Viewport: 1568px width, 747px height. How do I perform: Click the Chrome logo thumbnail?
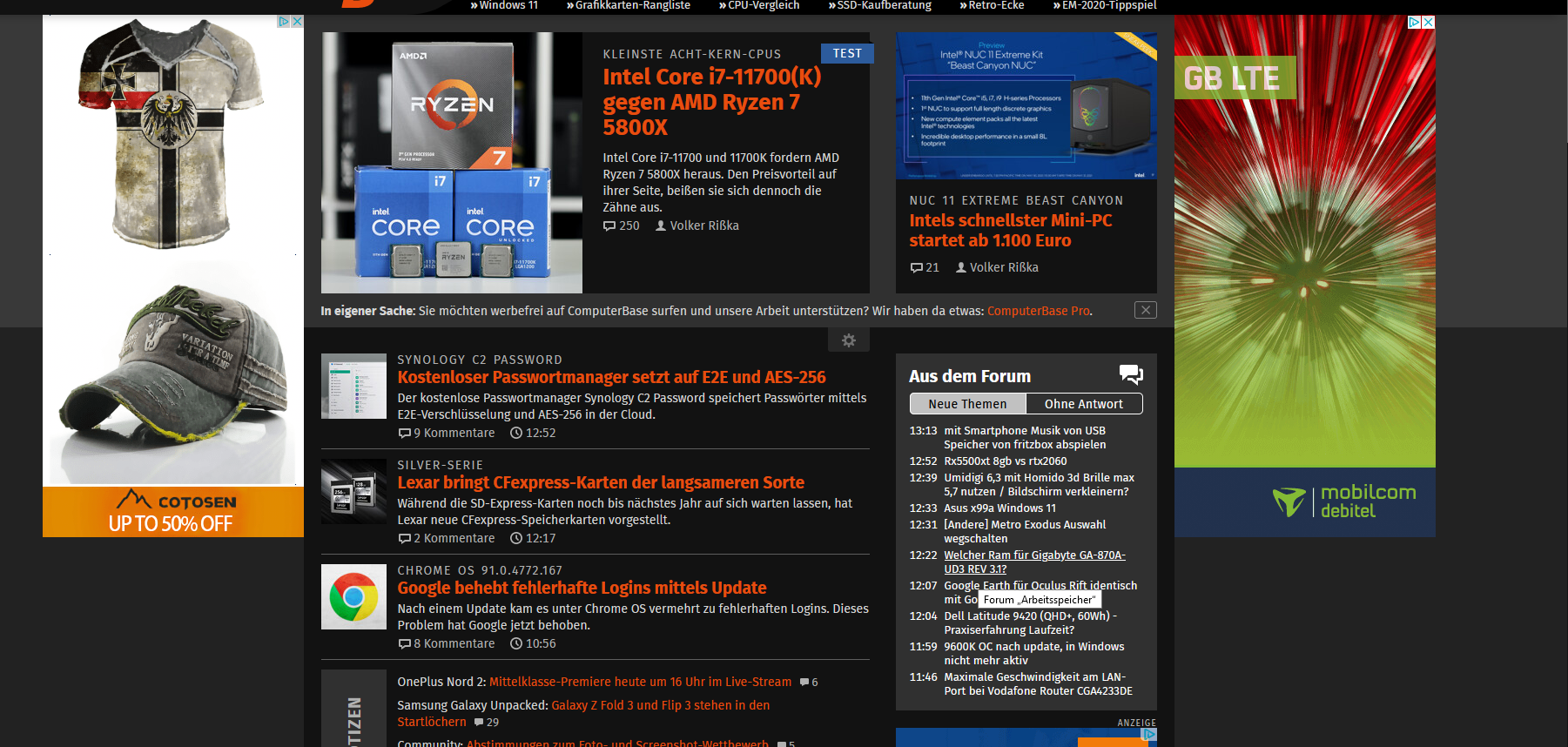tap(353, 596)
